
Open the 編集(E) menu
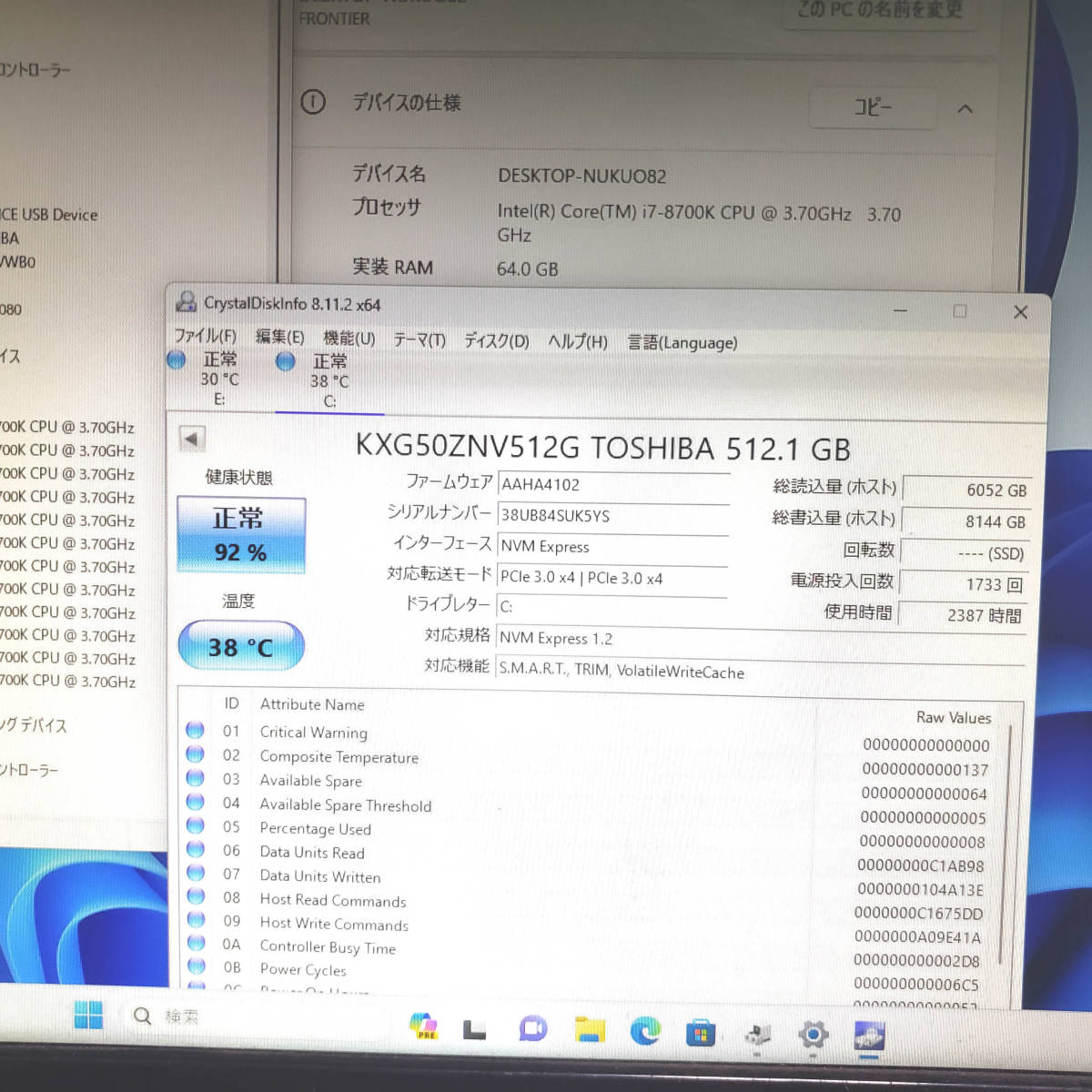click(279, 337)
